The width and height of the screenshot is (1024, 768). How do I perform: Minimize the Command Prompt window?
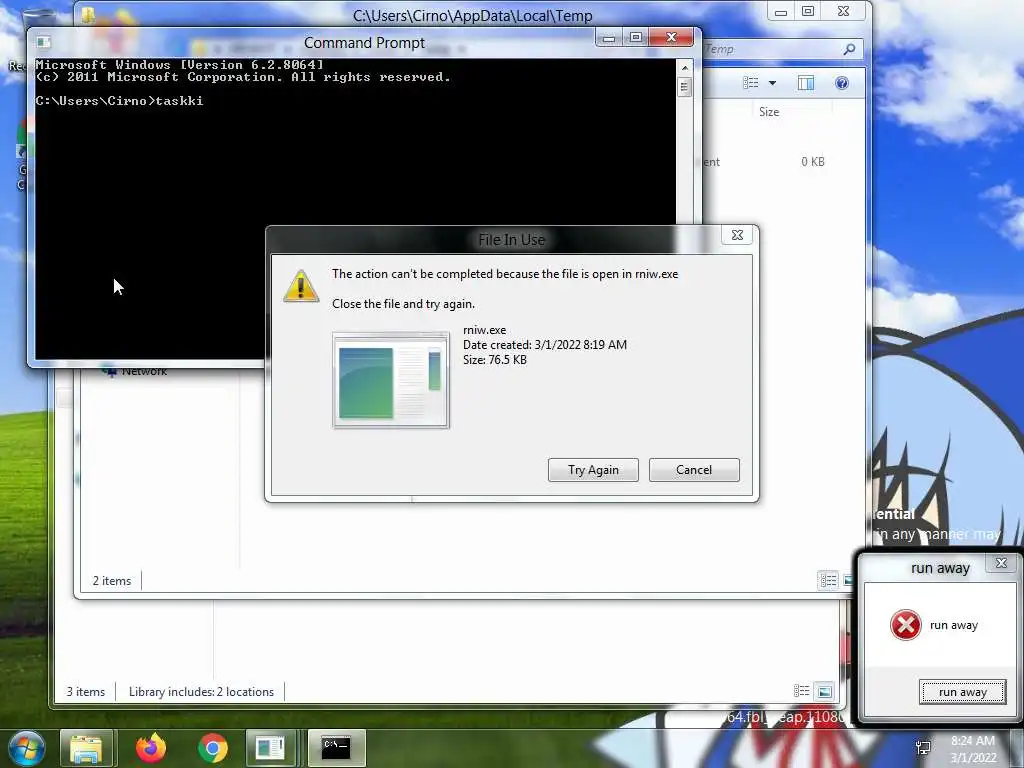click(x=609, y=38)
